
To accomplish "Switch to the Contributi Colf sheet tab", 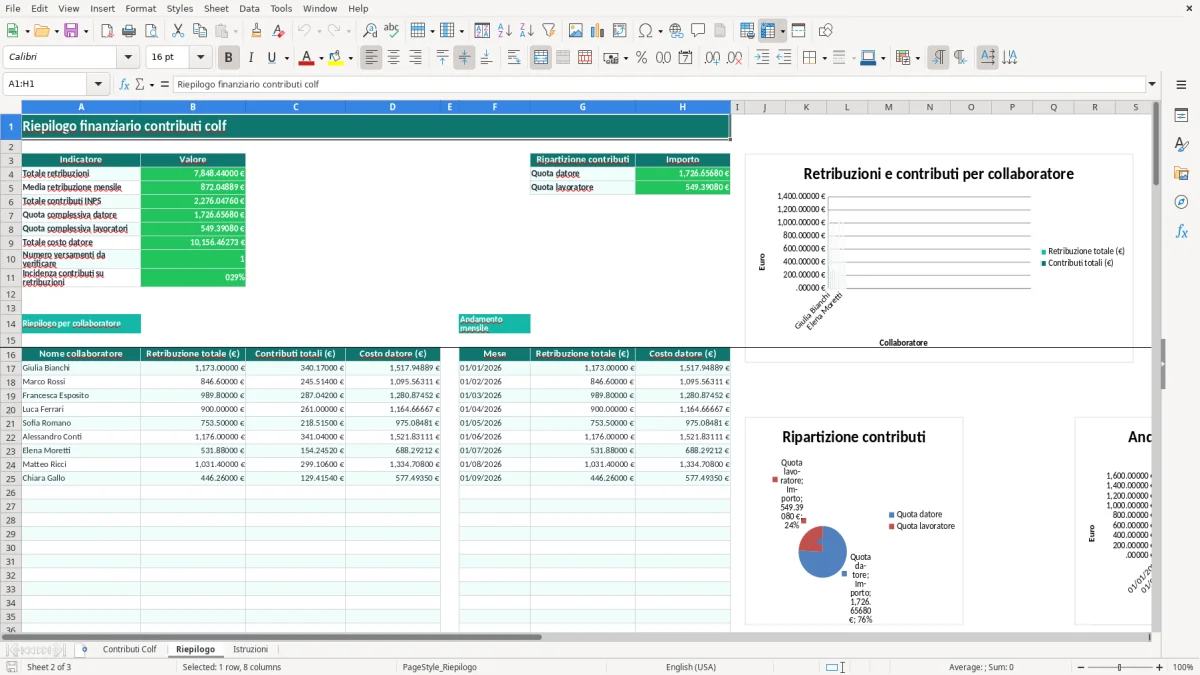I will (x=129, y=649).
